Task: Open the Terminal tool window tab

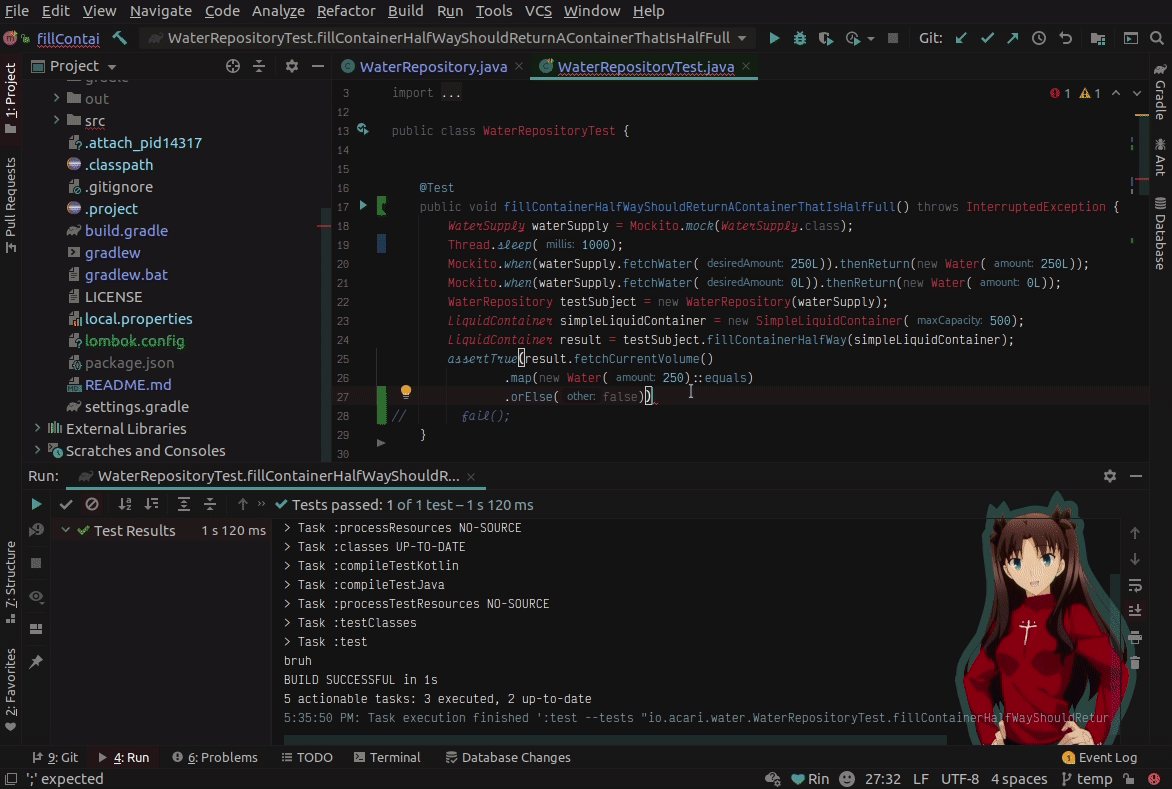Action: pyautogui.click(x=387, y=757)
